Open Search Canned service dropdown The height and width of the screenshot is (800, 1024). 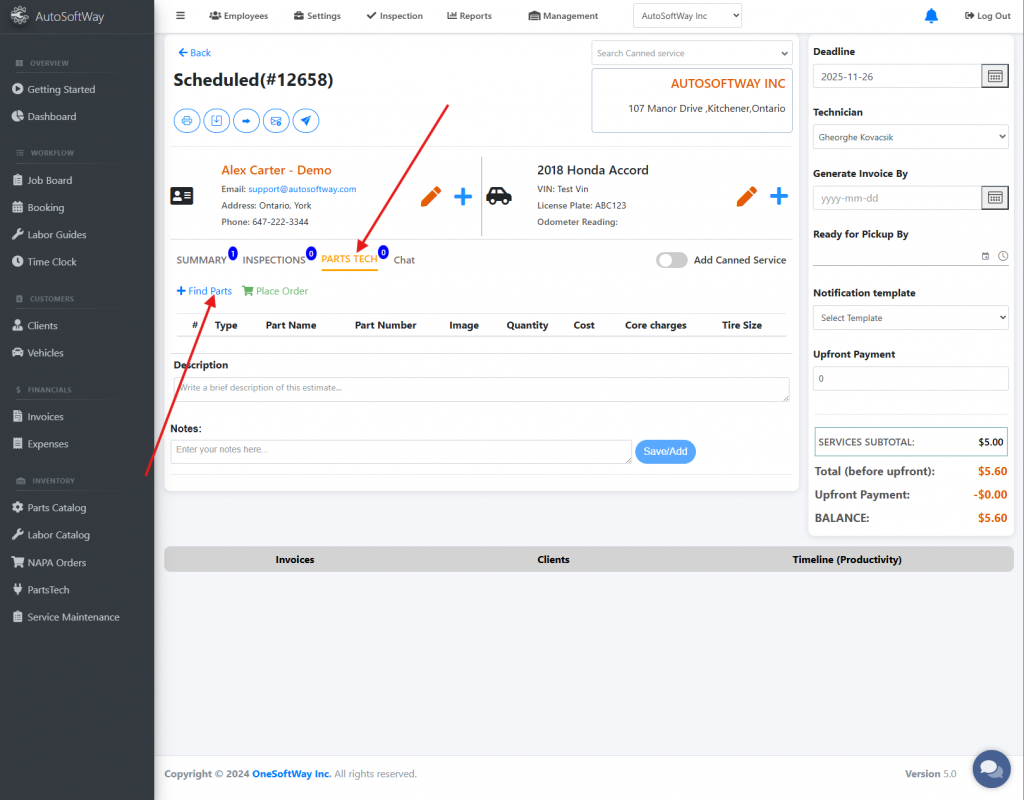(x=692, y=53)
